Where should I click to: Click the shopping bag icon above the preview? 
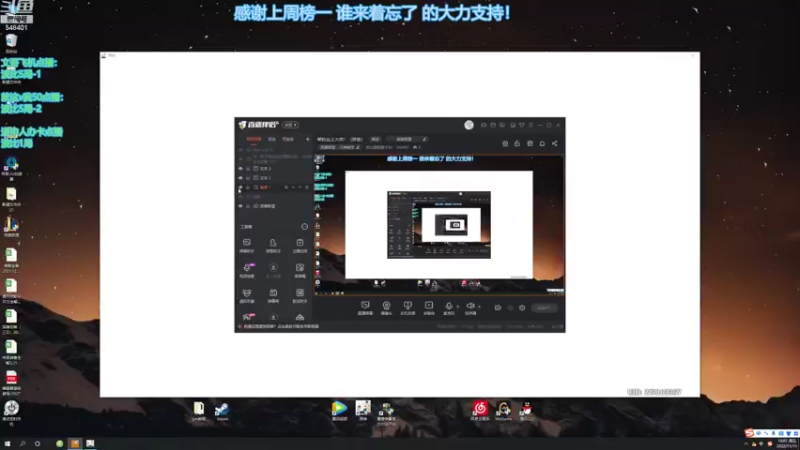click(x=517, y=143)
